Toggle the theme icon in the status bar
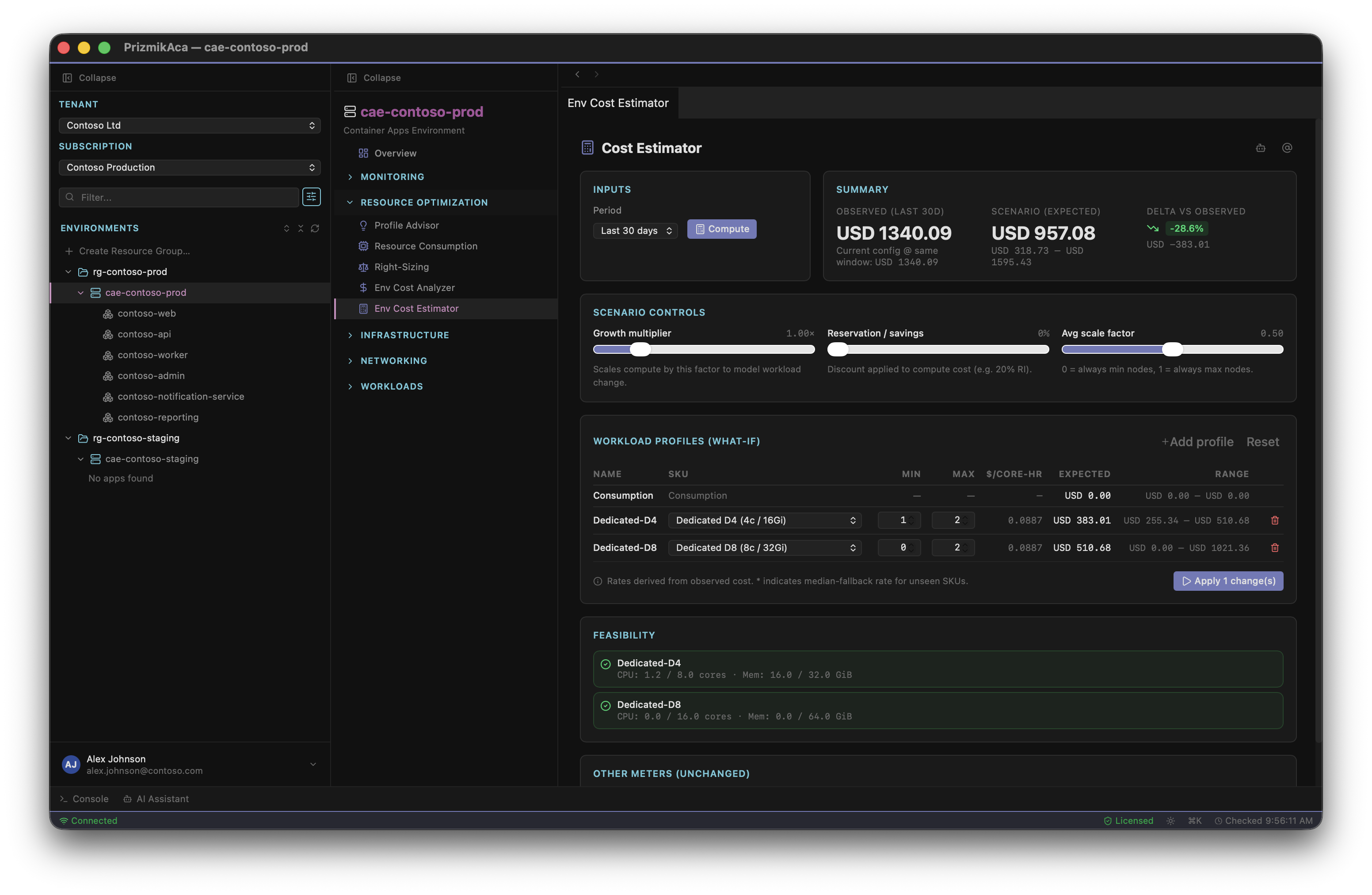The width and height of the screenshot is (1372, 895). pyautogui.click(x=1170, y=821)
